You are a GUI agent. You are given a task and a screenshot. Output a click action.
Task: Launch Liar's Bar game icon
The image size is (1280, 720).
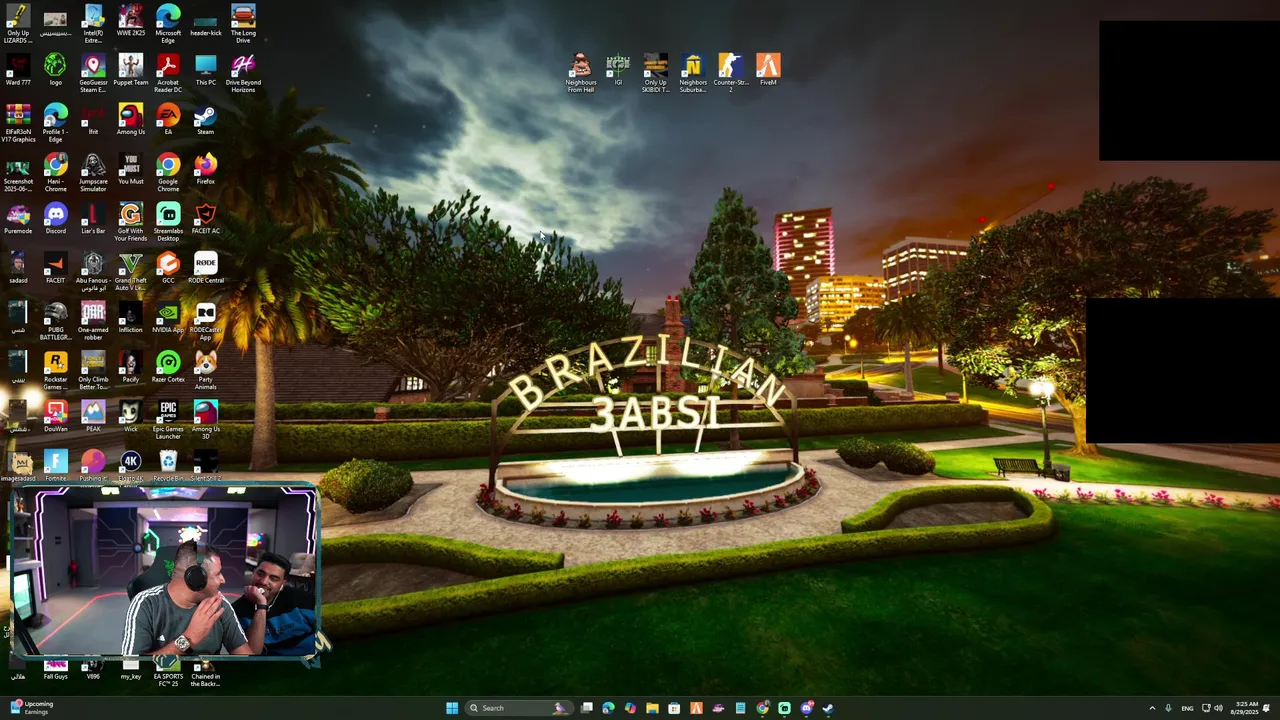93,218
